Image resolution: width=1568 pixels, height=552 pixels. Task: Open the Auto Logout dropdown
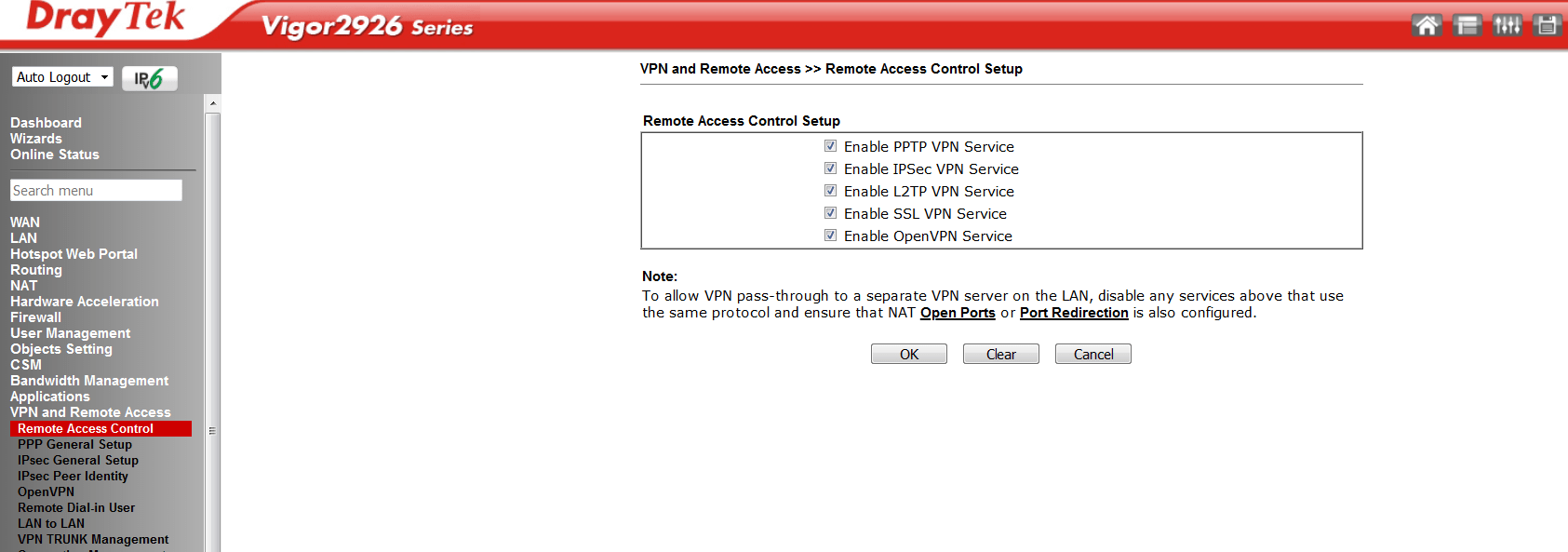(62, 77)
